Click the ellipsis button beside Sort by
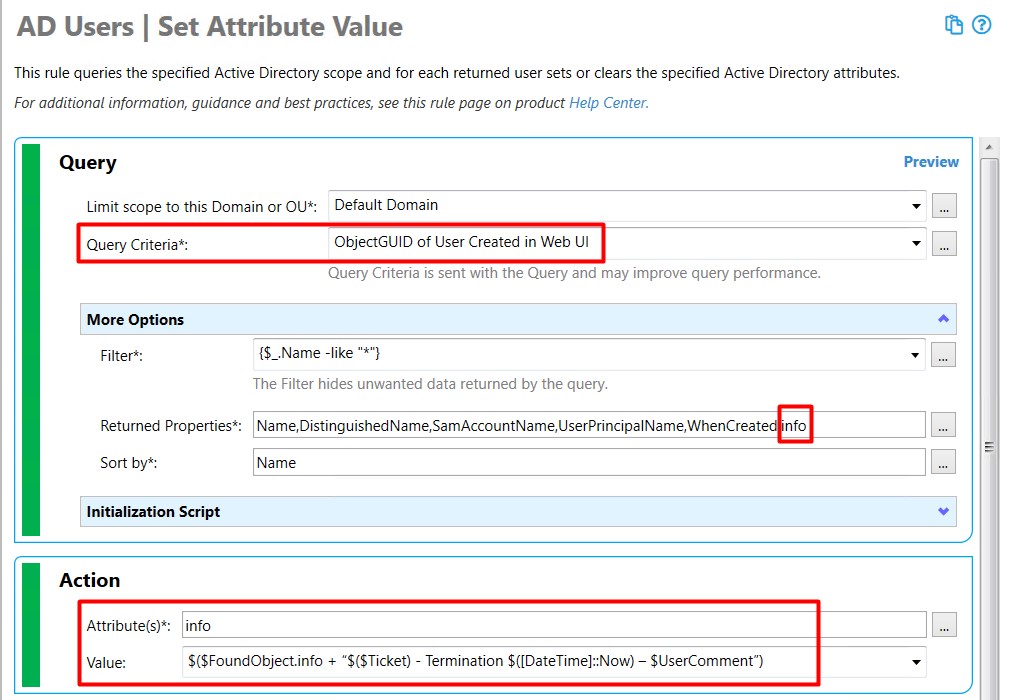1009x700 pixels. tap(943, 462)
